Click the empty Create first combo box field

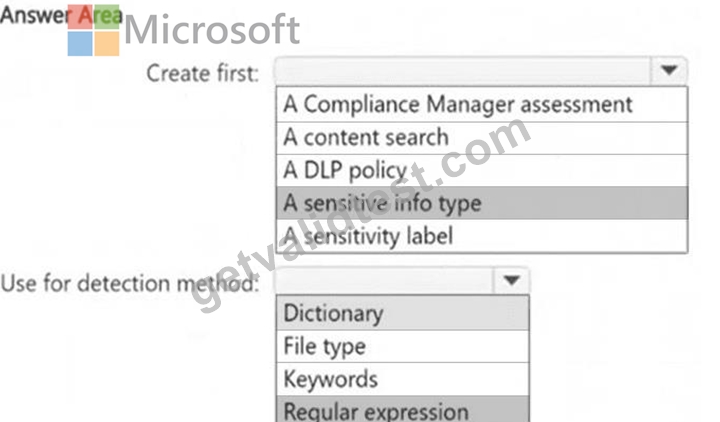click(x=463, y=71)
